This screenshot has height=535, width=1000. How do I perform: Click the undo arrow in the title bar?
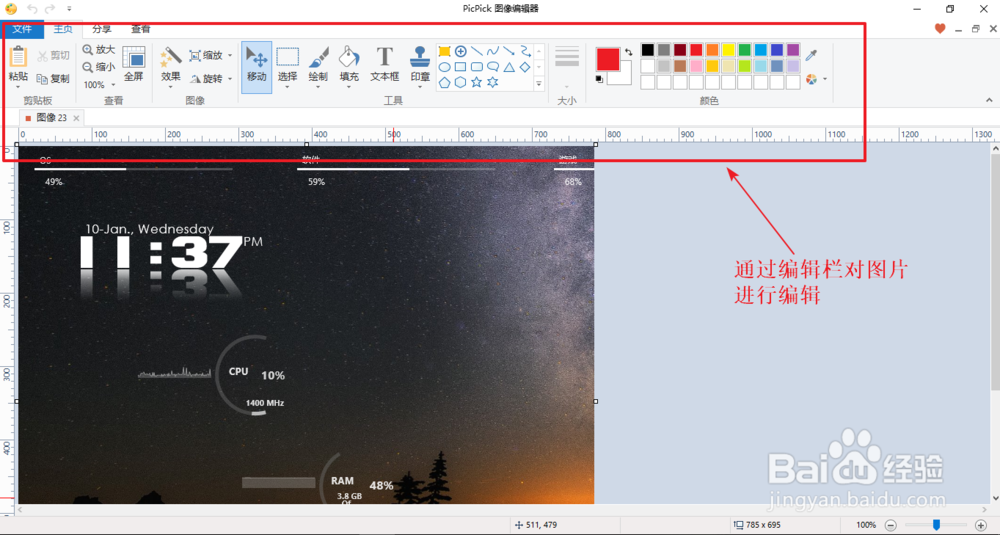pyautogui.click(x=32, y=9)
